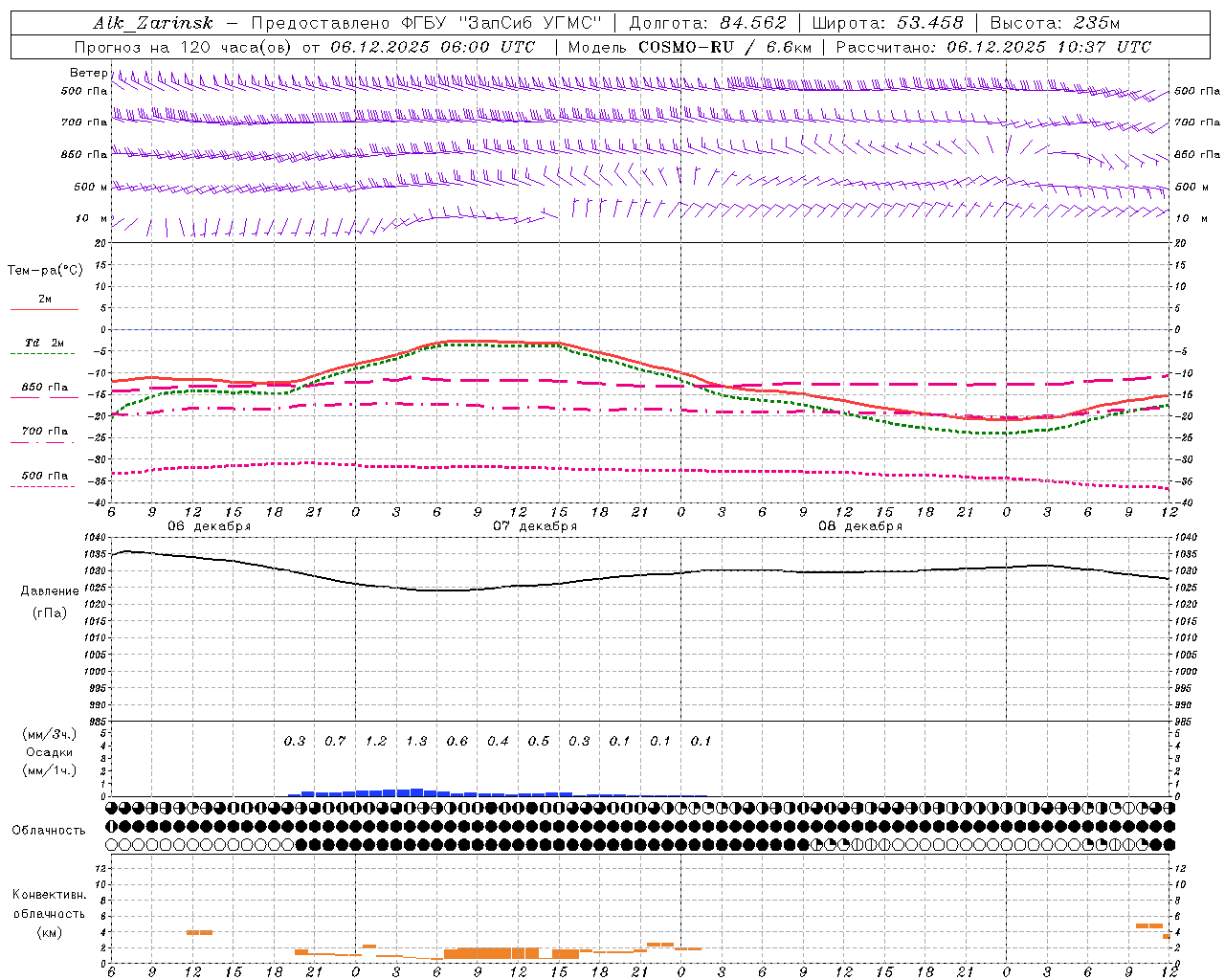Click the Конвективн. panel label
The width and height of the screenshot is (1225, 980).
pos(50,895)
